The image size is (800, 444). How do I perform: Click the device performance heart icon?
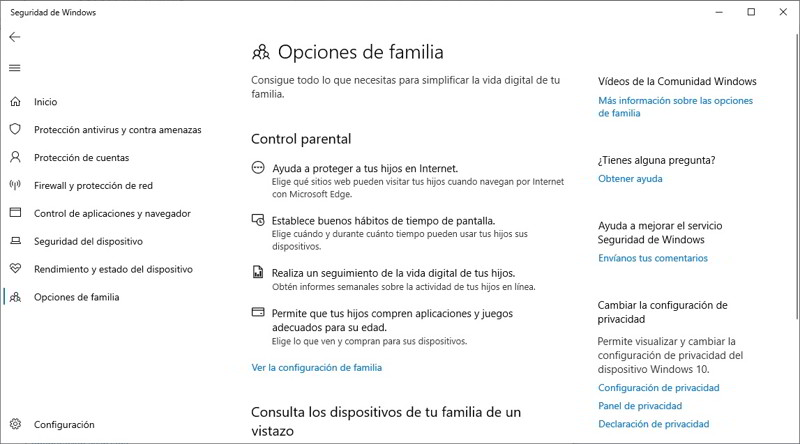pyautogui.click(x=15, y=270)
